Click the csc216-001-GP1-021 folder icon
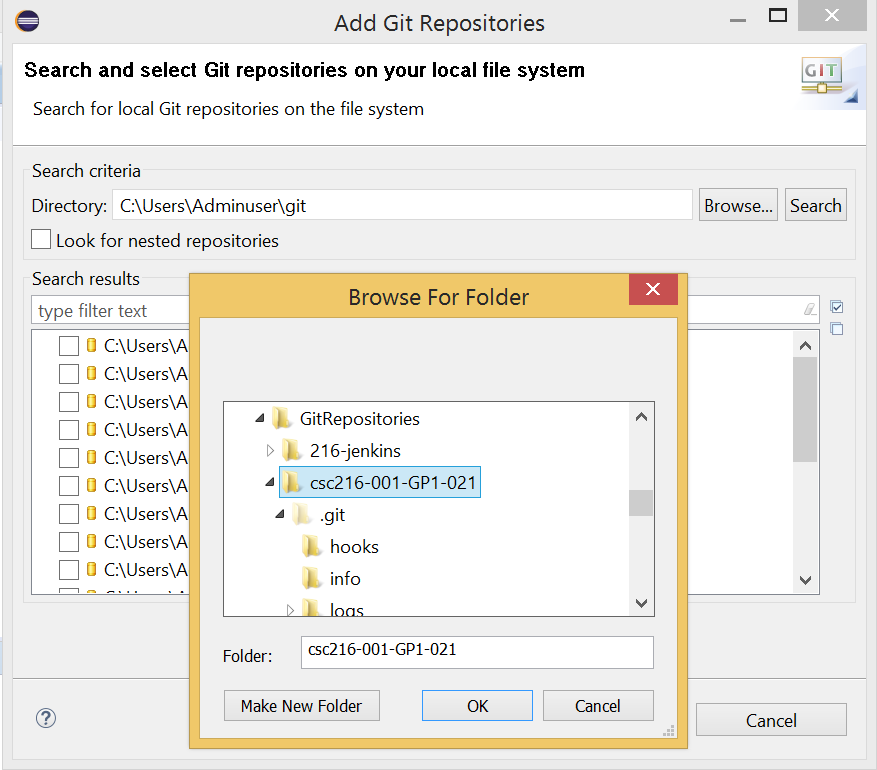This screenshot has width=877, height=770. 290,482
